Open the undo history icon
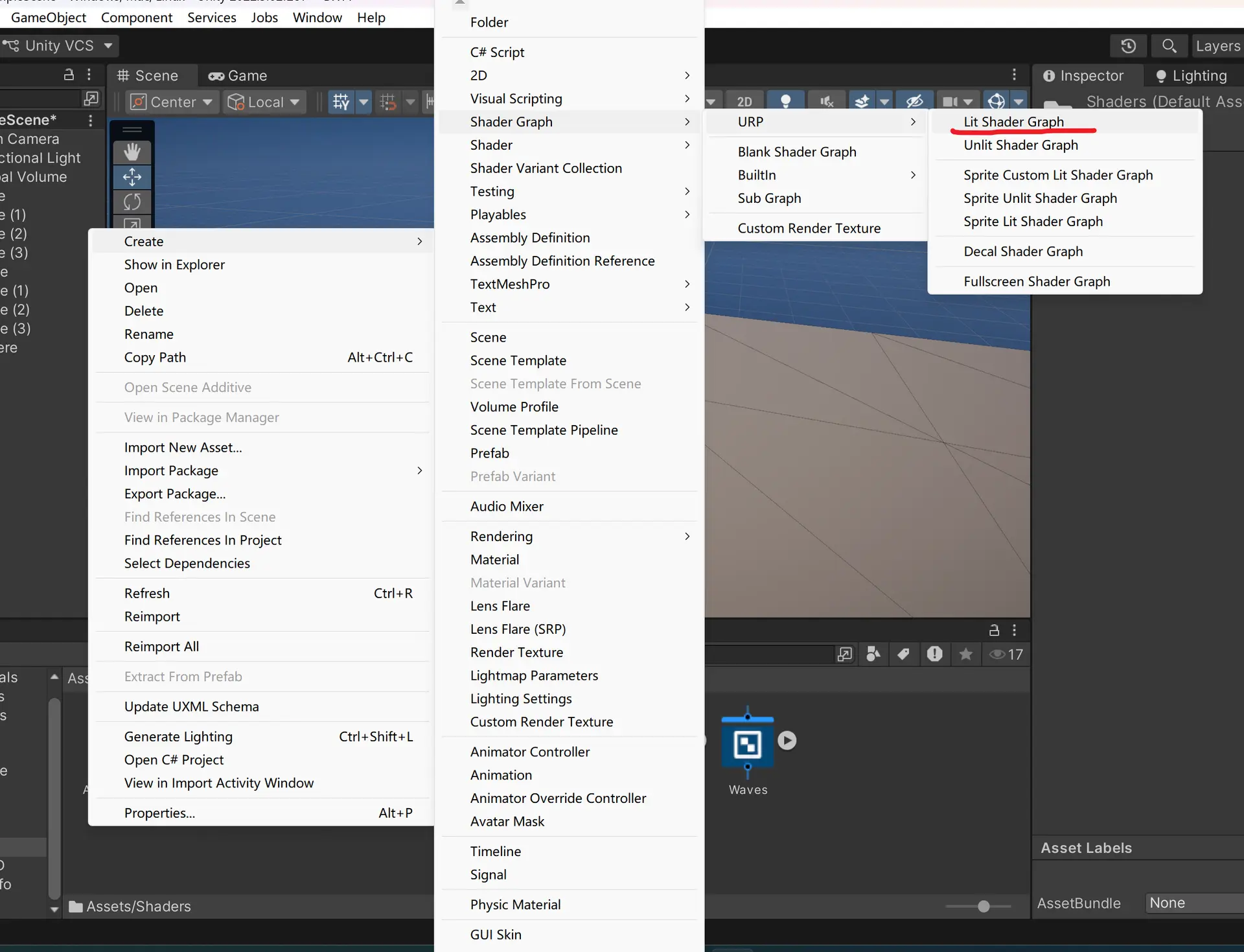Viewport: 1244px width, 952px height. click(1128, 46)
